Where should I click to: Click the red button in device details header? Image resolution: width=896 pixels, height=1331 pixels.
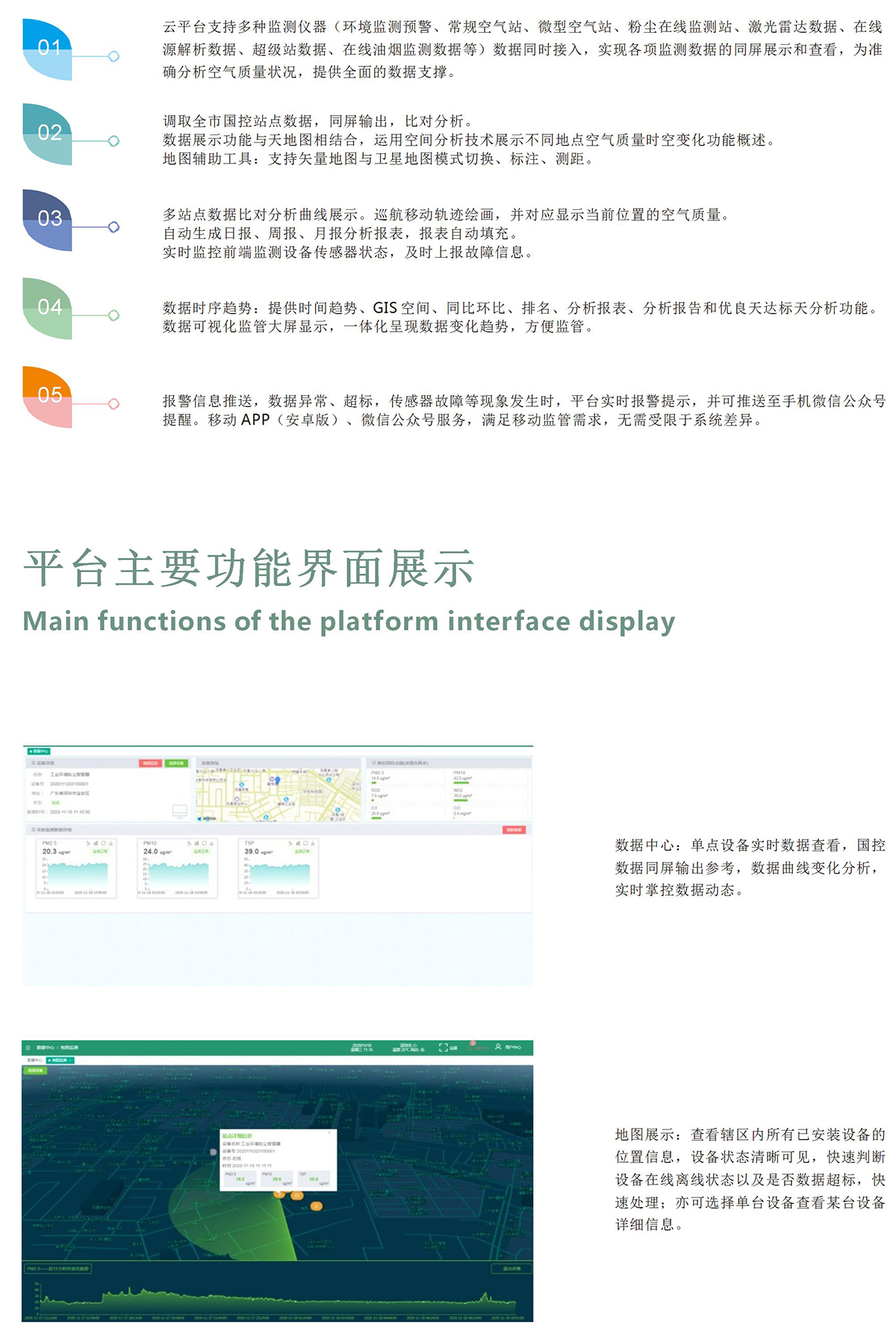(x=149, y=763)
